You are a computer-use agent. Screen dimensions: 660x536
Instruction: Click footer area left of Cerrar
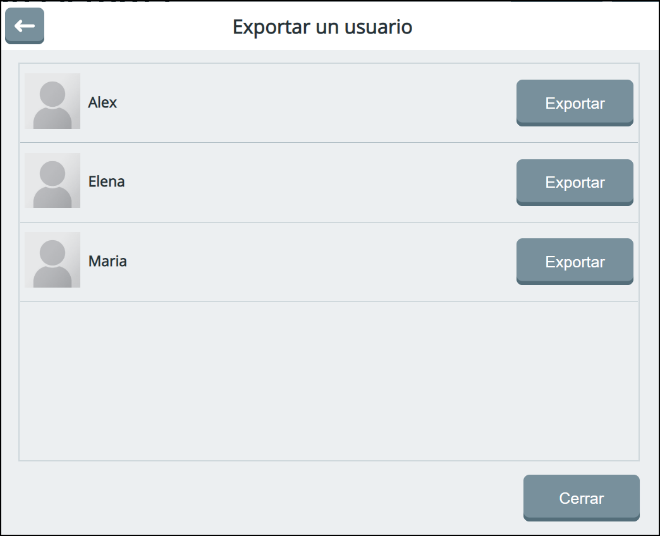coord(270,497)
